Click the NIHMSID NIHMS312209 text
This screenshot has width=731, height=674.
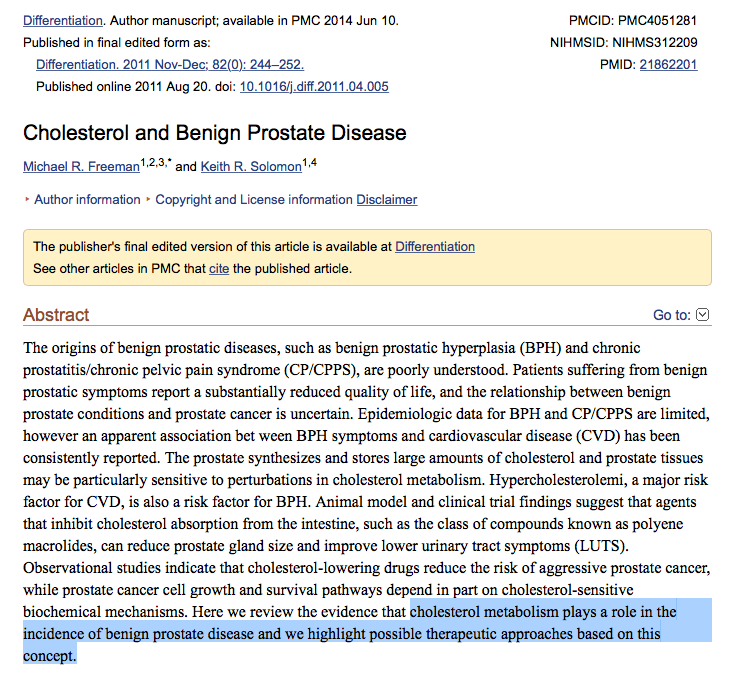(623, 42)
